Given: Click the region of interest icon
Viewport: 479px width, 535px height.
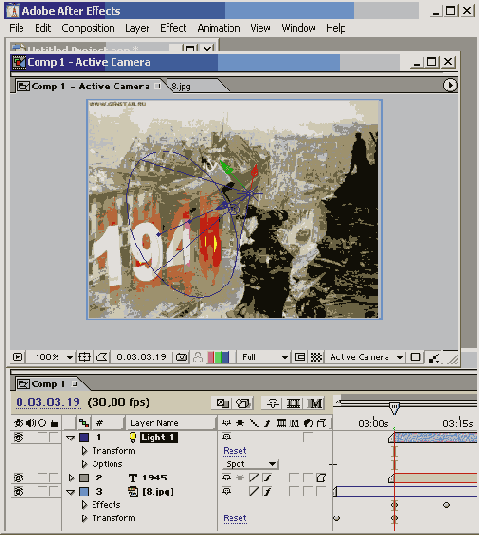Looking at the screenshot, I should tap(300, 357).
